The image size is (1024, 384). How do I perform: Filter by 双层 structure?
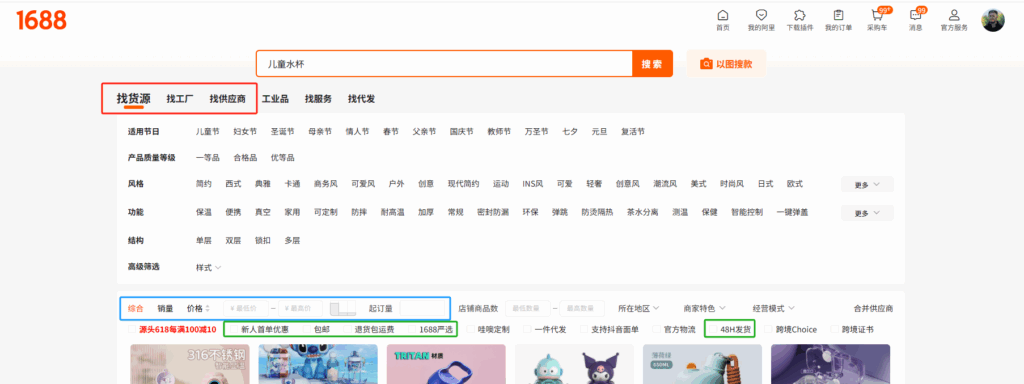tap(233, 240)
